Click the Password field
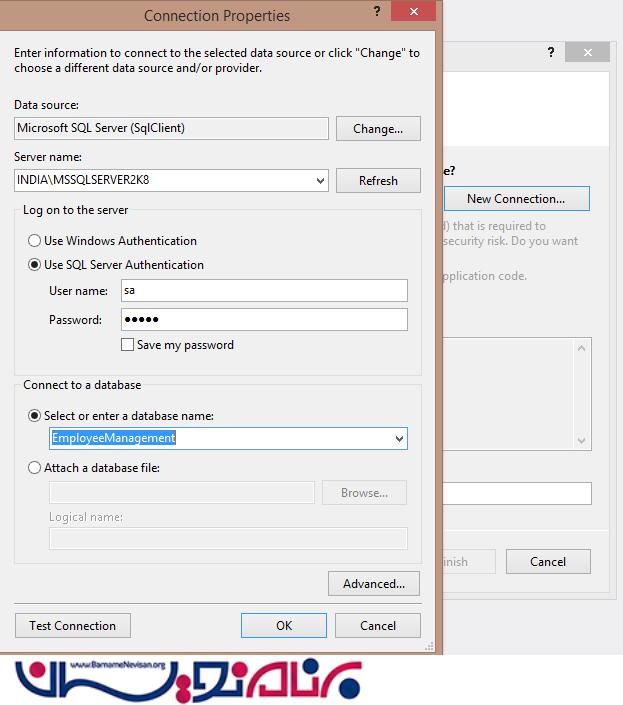The height and width of the screenshot is (705, 623). tap(264, 320)
